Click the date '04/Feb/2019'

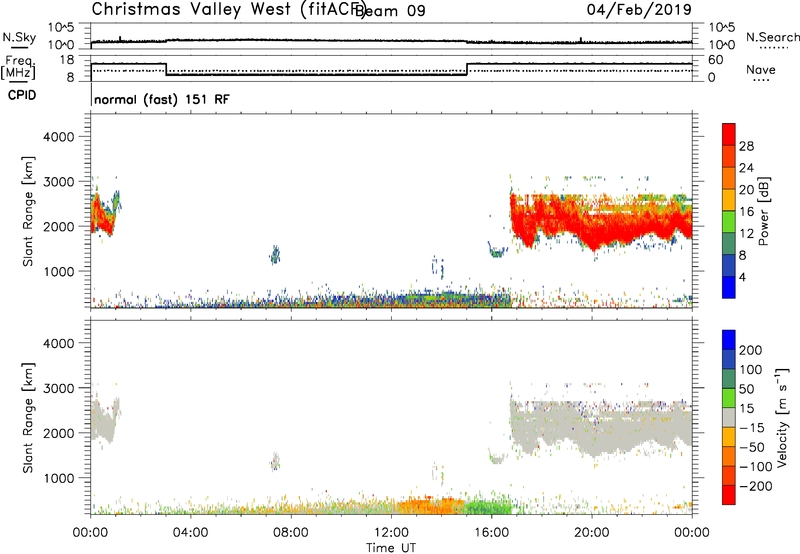point(639,10)
